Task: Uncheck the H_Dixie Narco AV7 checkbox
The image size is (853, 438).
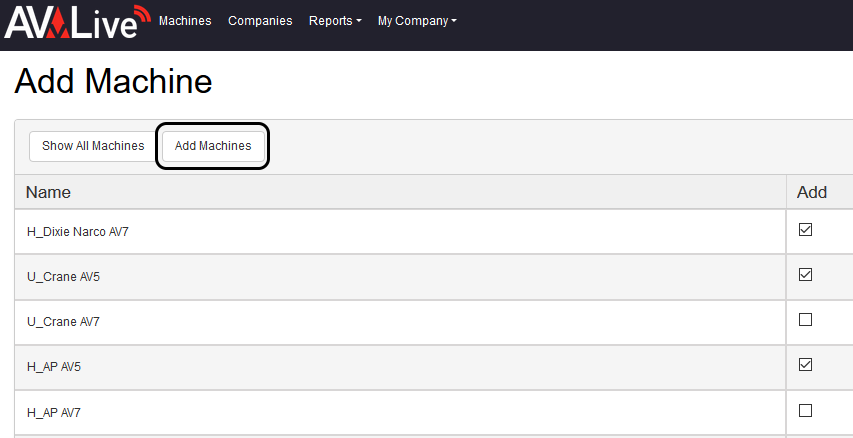Action: pos(806,230)
